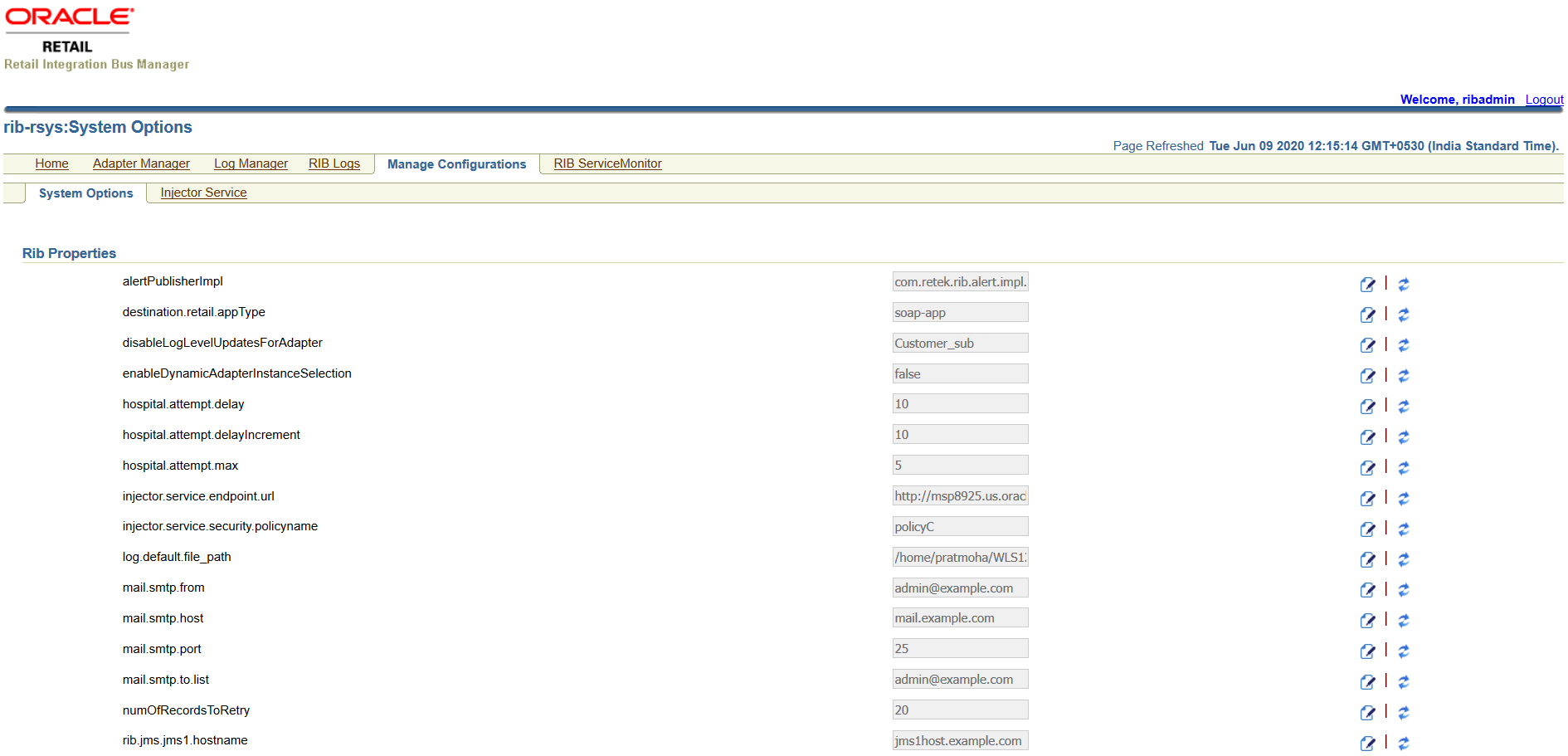Image resolution: width=1568 pixels, height=756 pixels.
Task: Open the Log Manager tab
Action: 251,163
